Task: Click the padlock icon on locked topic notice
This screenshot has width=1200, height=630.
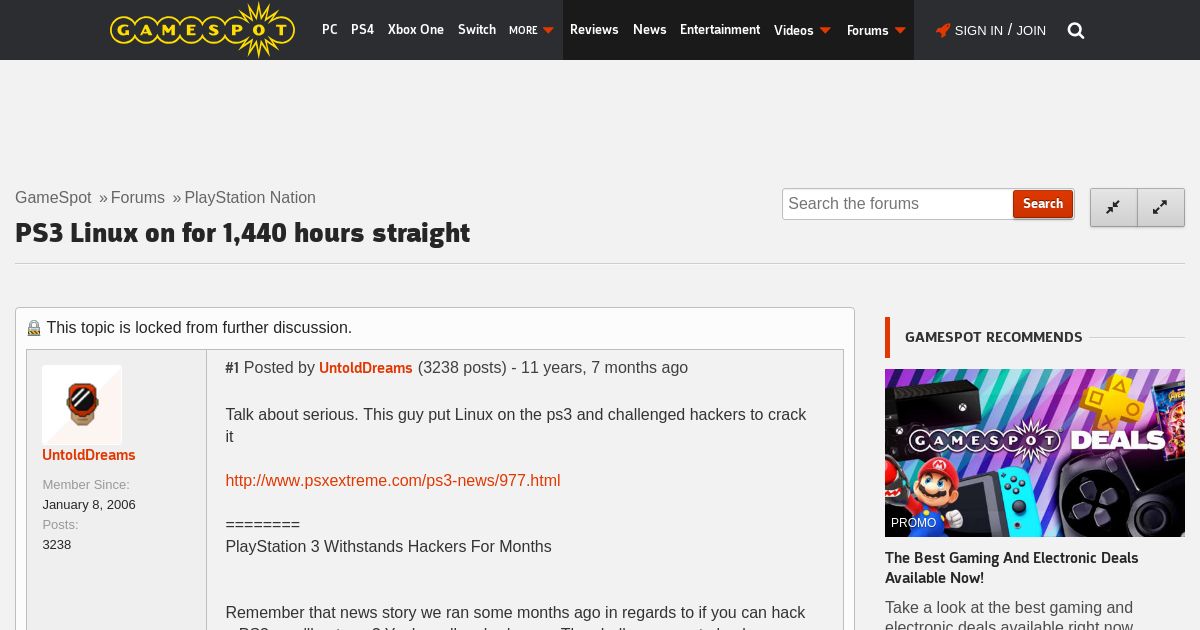Action: [x=34, y=328]
